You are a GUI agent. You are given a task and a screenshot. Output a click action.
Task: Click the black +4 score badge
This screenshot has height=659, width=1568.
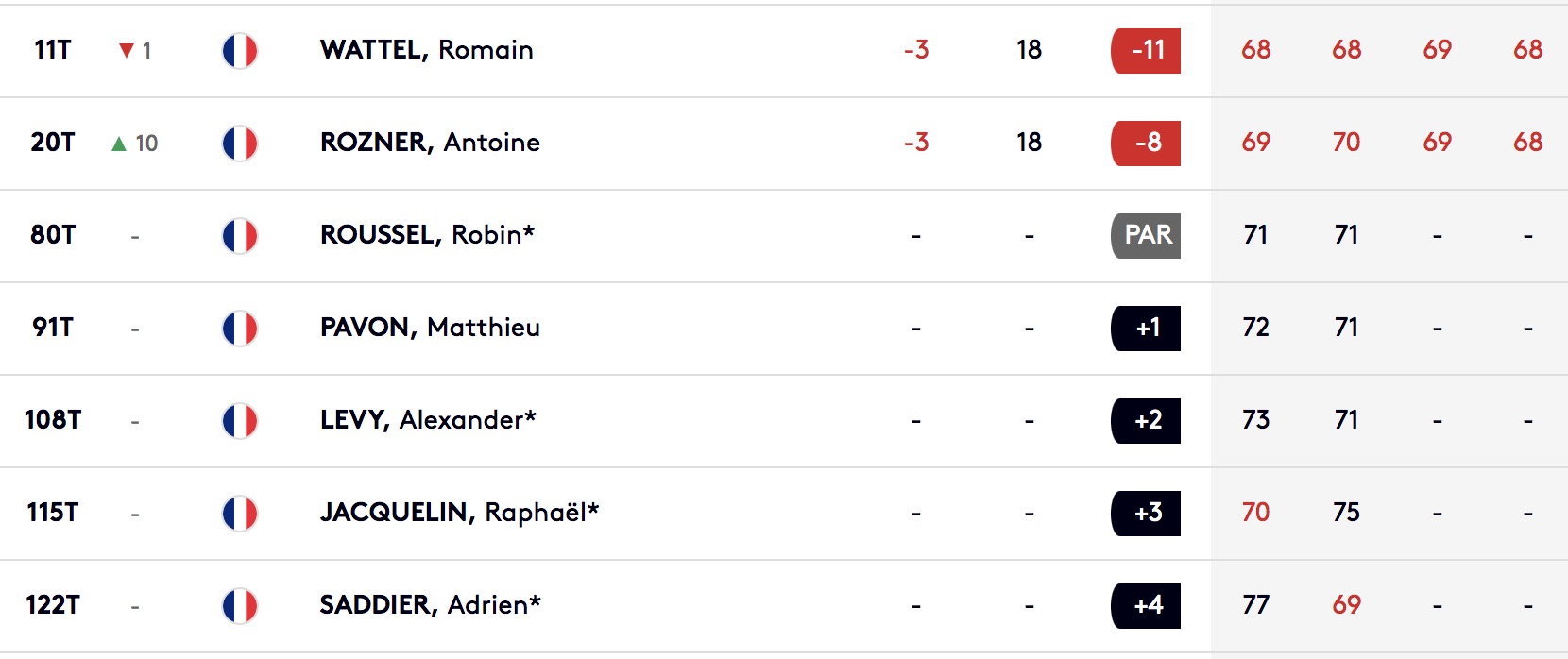1146,605
